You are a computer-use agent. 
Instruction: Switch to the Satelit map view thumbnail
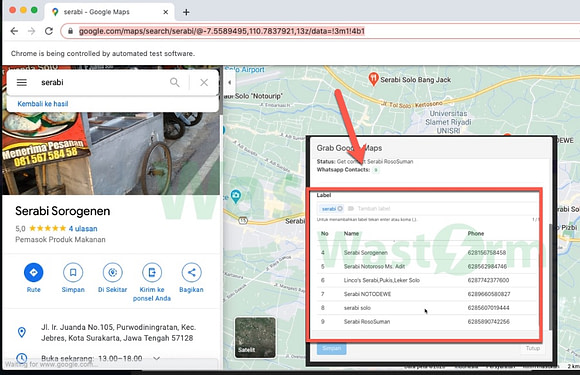(x=255, y=338)
